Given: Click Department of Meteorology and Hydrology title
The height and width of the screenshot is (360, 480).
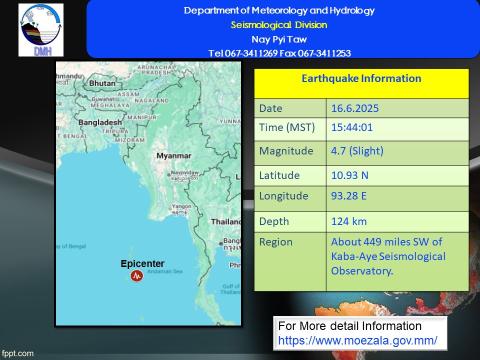Looking at the screenshot, I should (x=279, y=11).
